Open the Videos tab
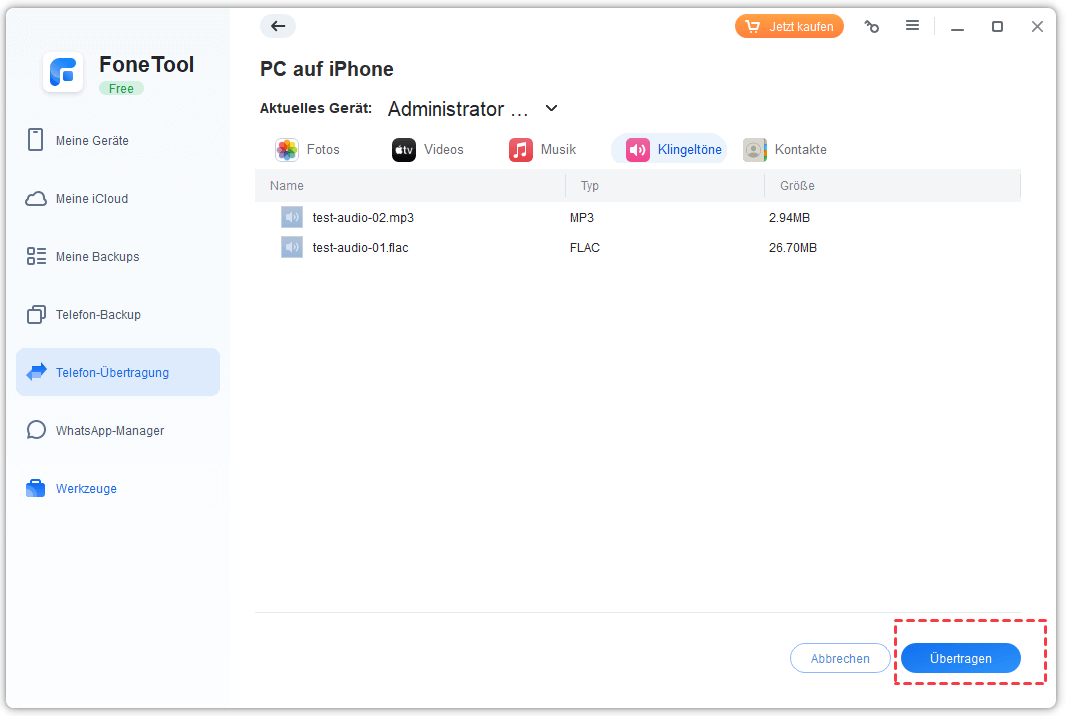Image resolution: width=1066 pixels, height=716 pixels. click(x=428, y=150)
